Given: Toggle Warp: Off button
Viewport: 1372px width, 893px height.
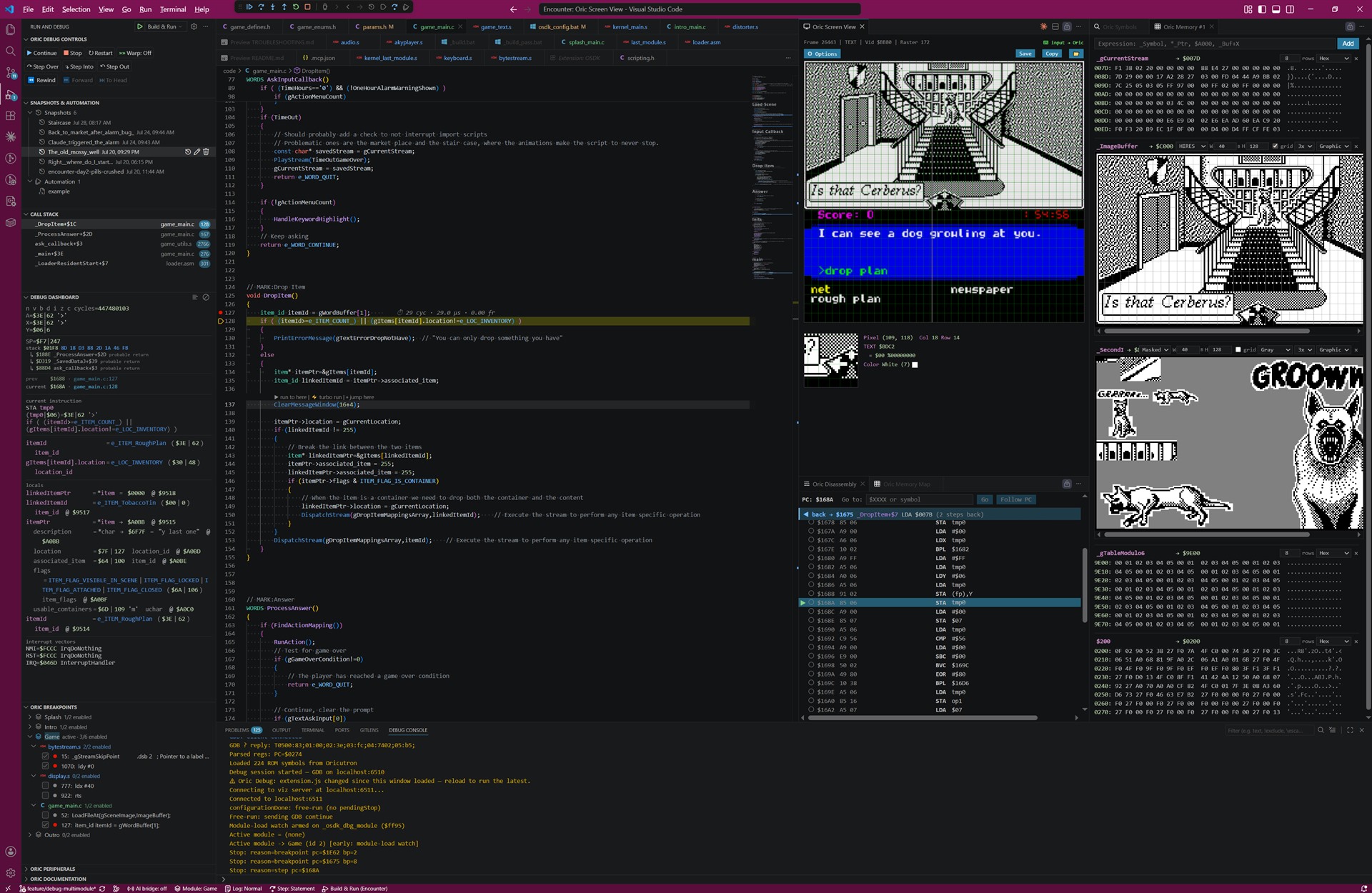Looking at the screenshot, I should click(x=135, y=53).
